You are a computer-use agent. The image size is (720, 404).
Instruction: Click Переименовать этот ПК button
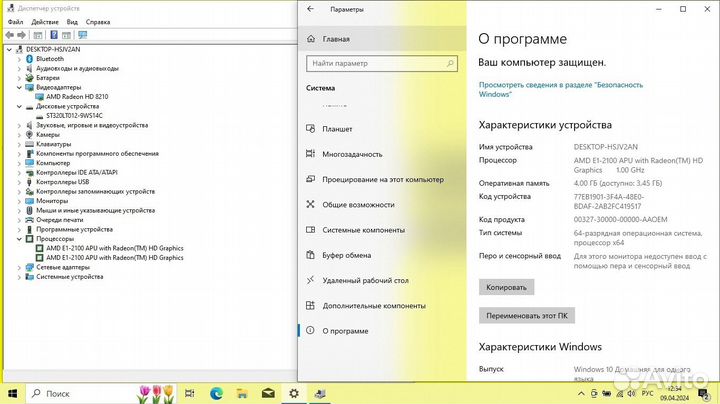coord(527,316)
